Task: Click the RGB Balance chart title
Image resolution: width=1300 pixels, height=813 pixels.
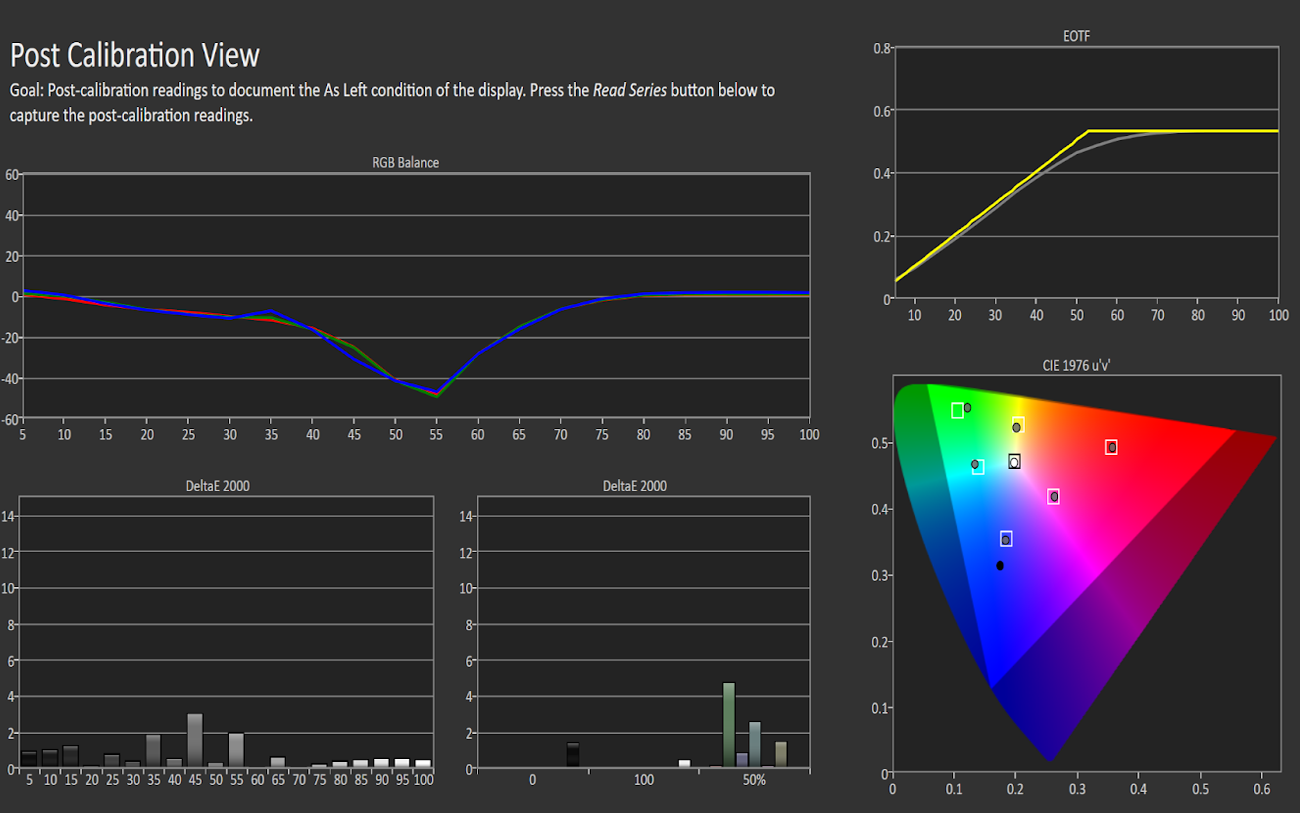Action: point(405,162)
